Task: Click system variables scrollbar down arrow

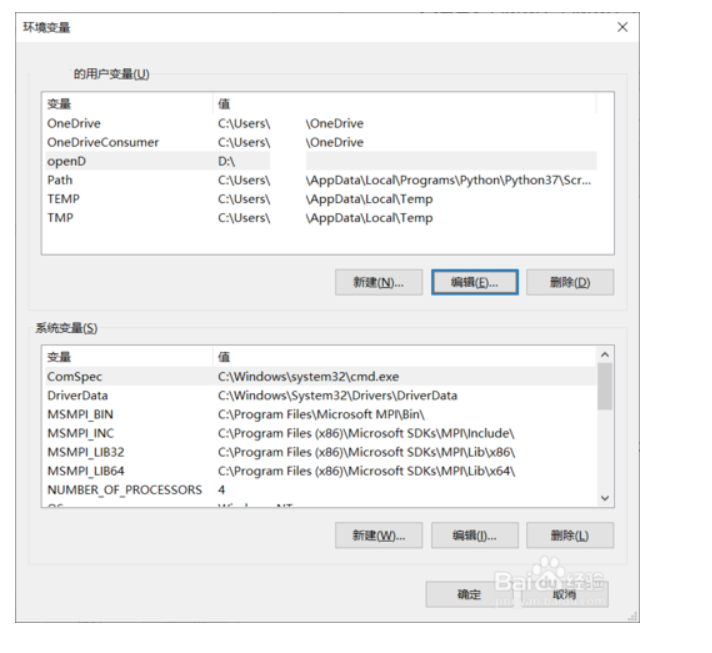Action: [605, 498]
